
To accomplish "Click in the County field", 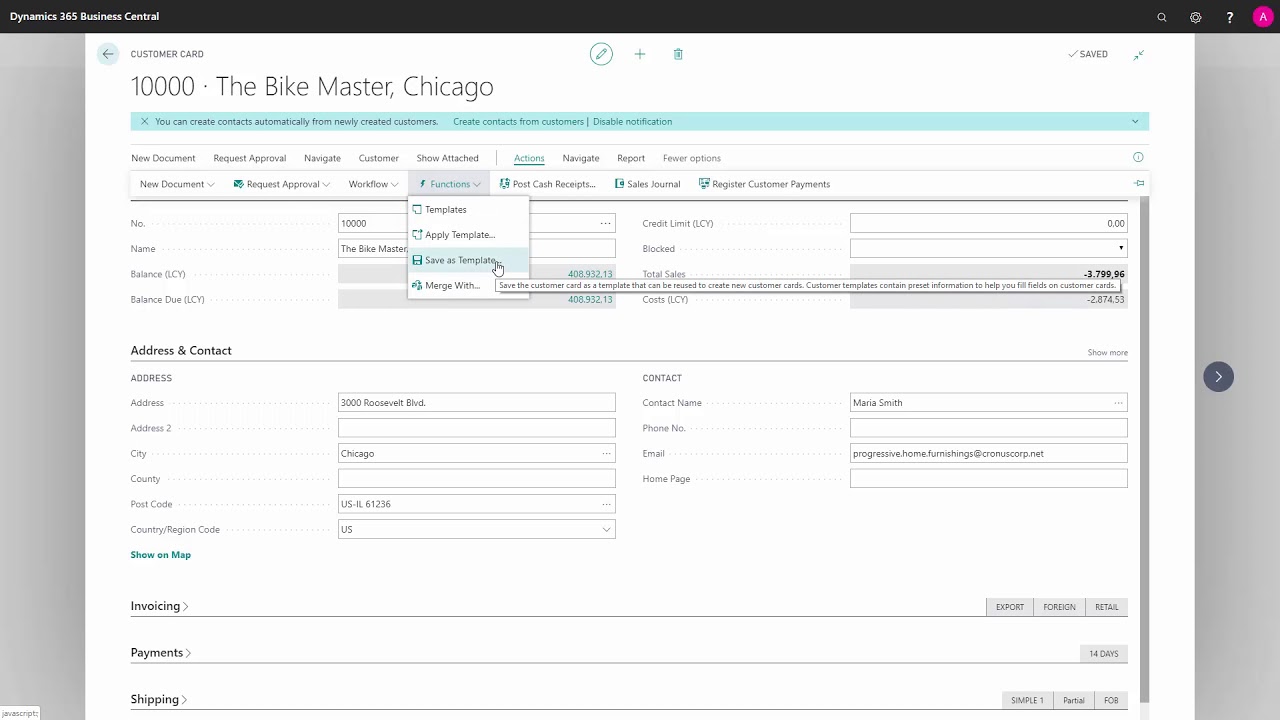I will coord(476,479).
